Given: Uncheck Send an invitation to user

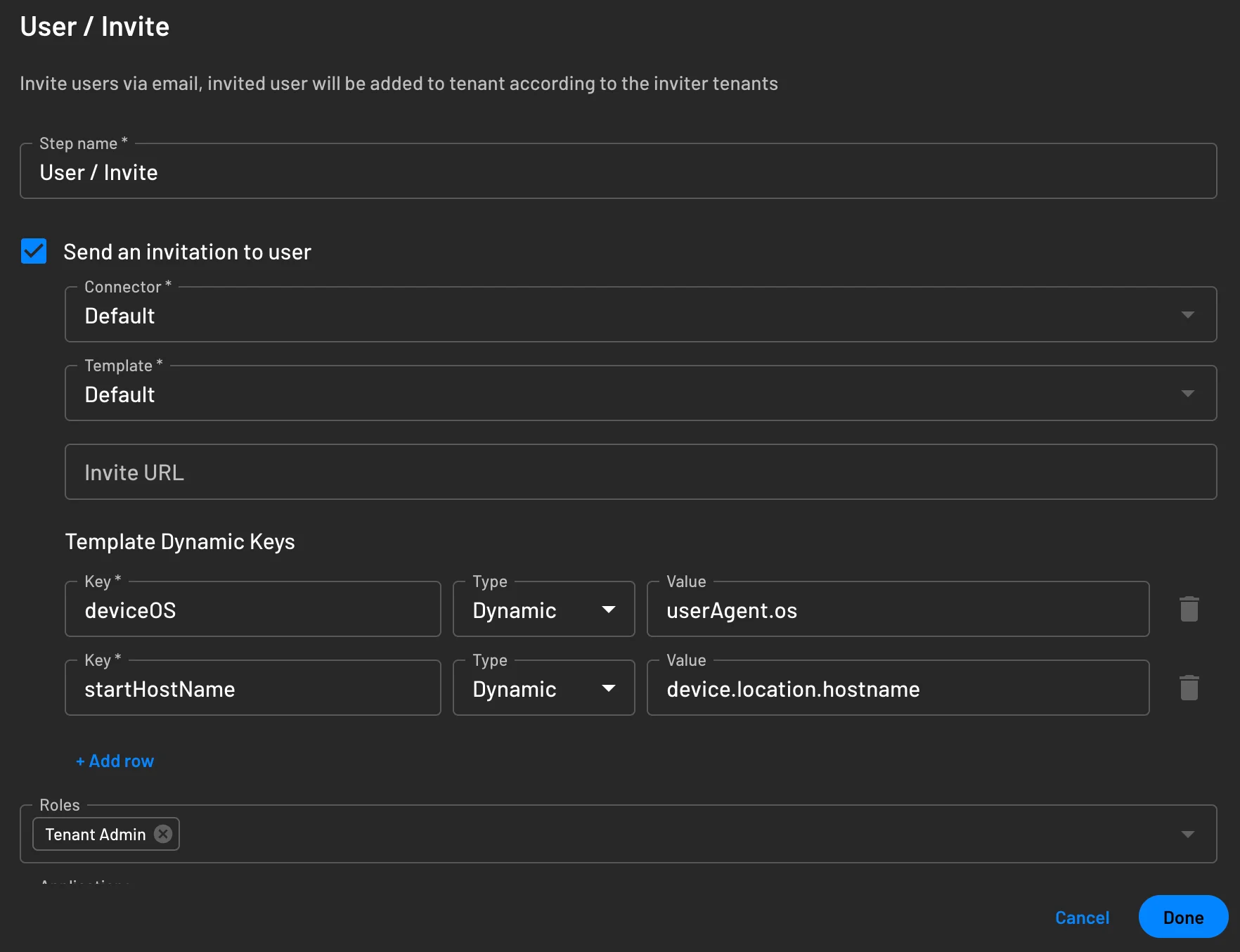Looking at the screenshot, I should (34, 251).
